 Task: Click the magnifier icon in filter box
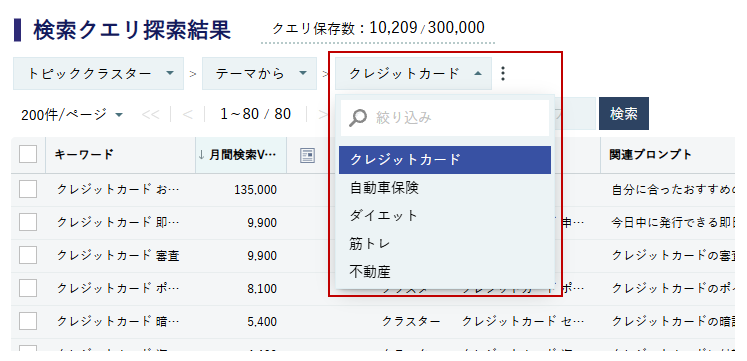(x=357, y=118)
